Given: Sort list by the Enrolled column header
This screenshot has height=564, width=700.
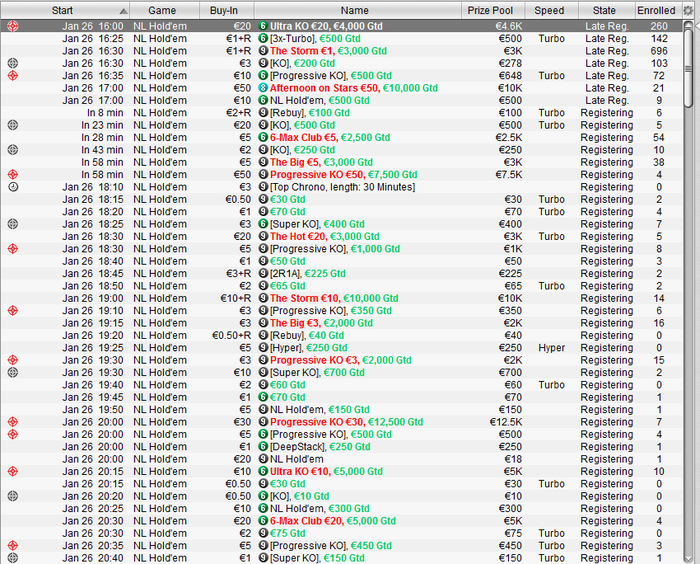Looking at the screenshot, I should tap(658, 10).
